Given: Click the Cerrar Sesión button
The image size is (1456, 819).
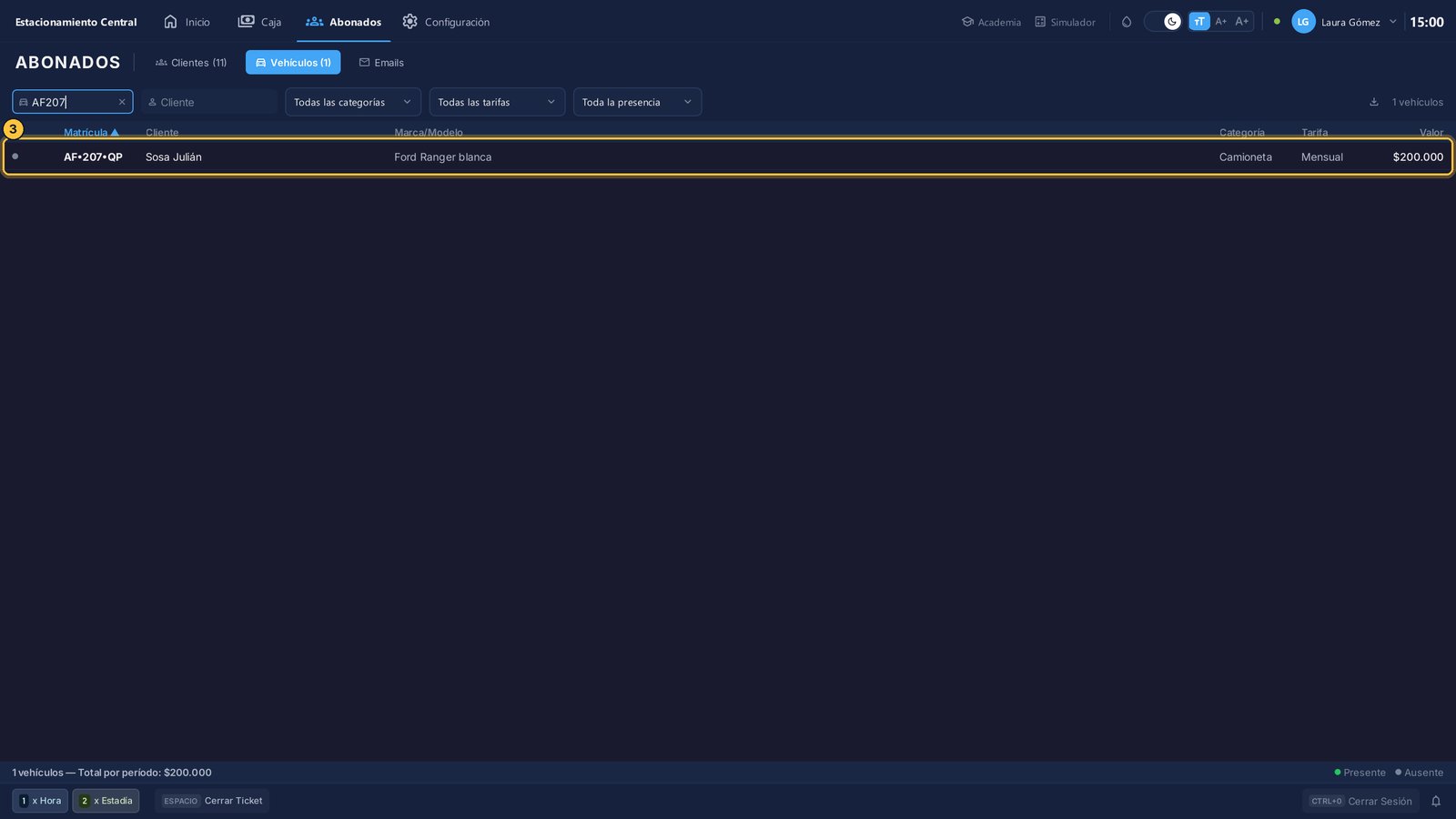Looking at the screenshot, I should 1360,802.
